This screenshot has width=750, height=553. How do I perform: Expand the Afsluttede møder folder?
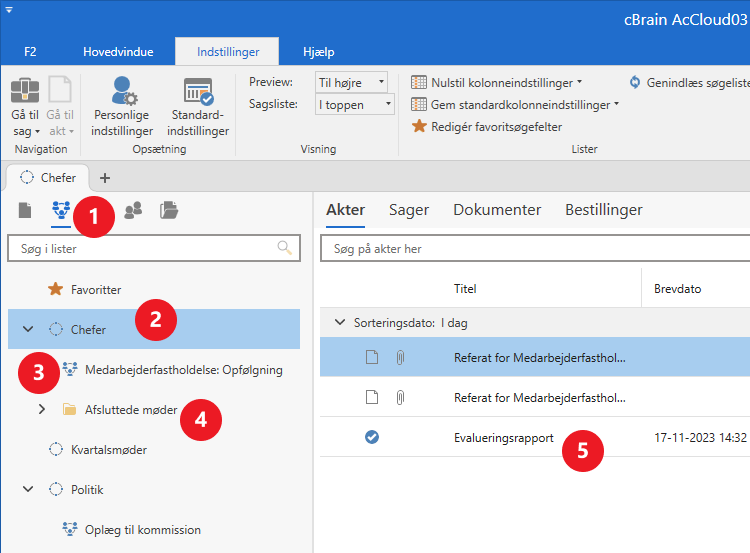click(x=41, y=409)
